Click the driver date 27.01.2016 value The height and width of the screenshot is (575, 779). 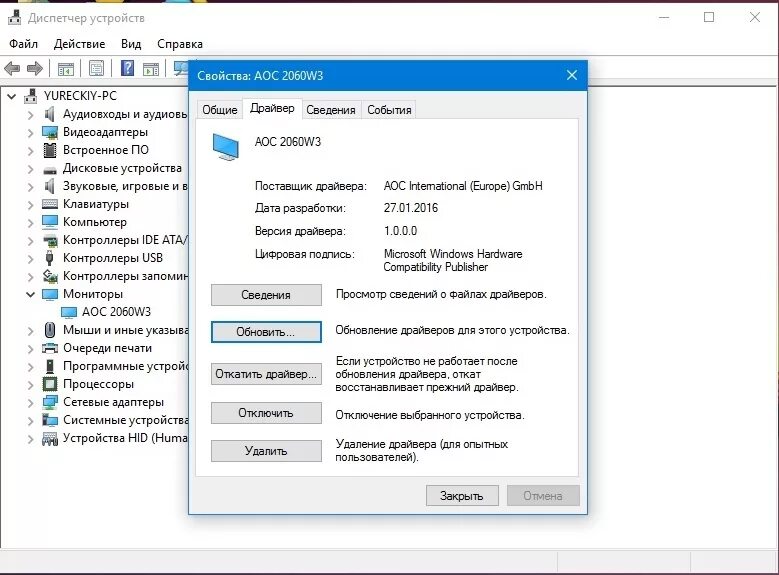point(411,208)
